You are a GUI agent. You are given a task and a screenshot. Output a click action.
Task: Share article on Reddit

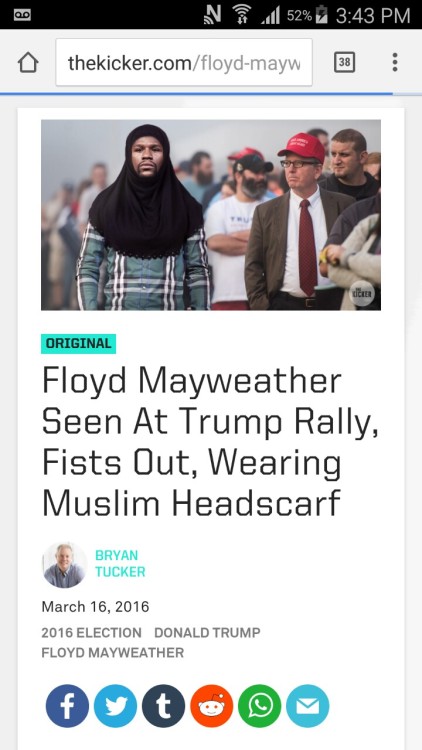point(211,706)
